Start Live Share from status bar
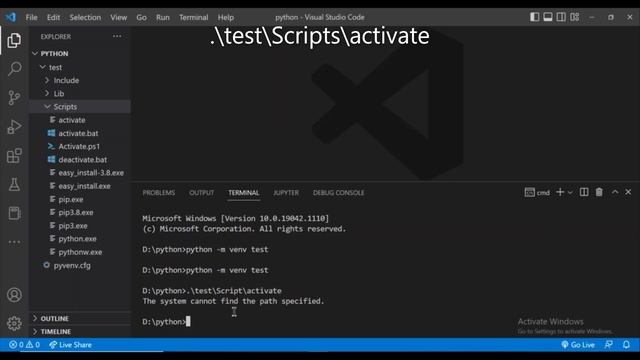640x360 pixels. tap(70, 345)
